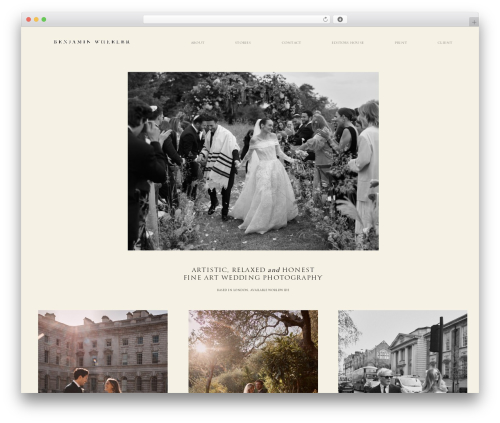
Task: Click the green fullscreen window dot
Action: coord(44,19)
